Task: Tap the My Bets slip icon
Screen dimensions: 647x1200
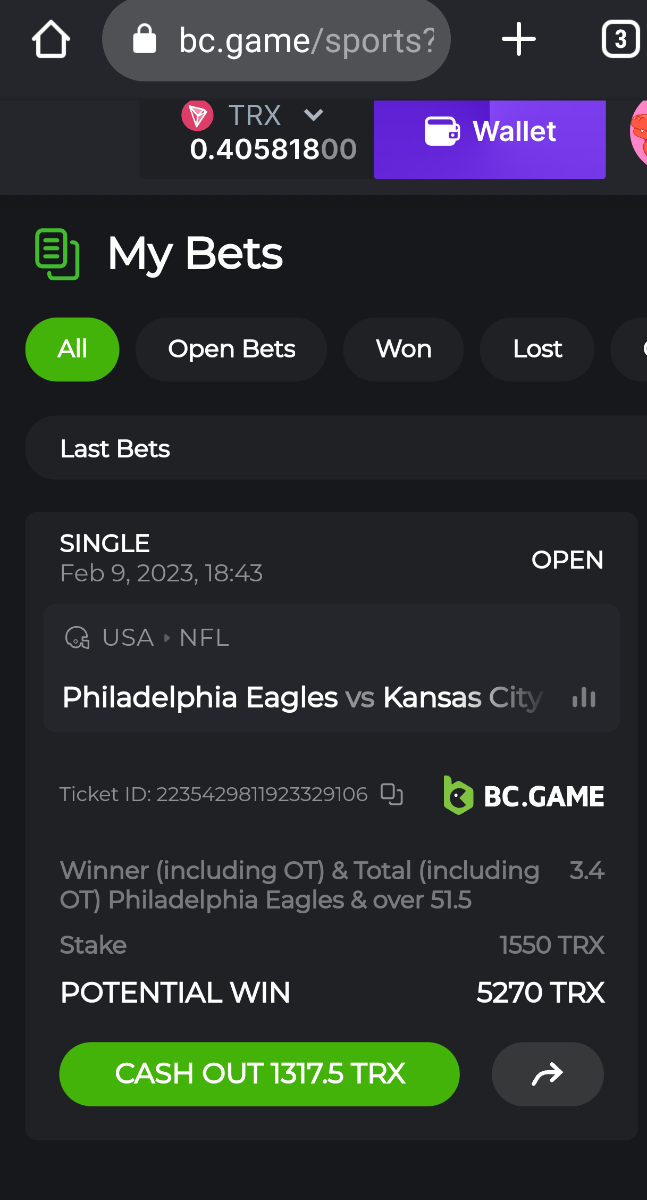Action: 57,254
